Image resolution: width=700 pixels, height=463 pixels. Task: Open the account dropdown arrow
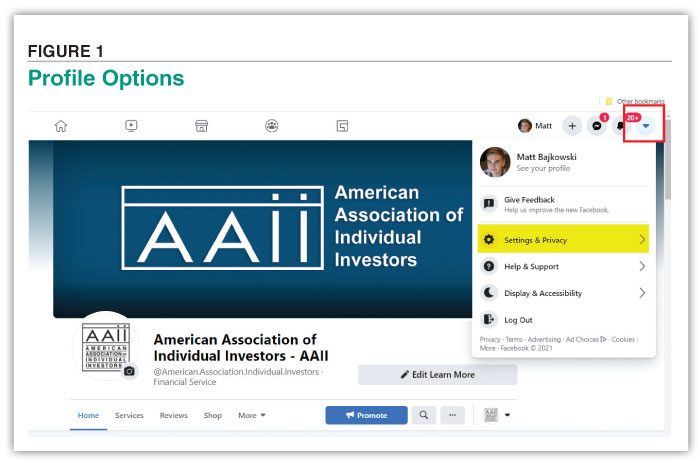(646, 126)
